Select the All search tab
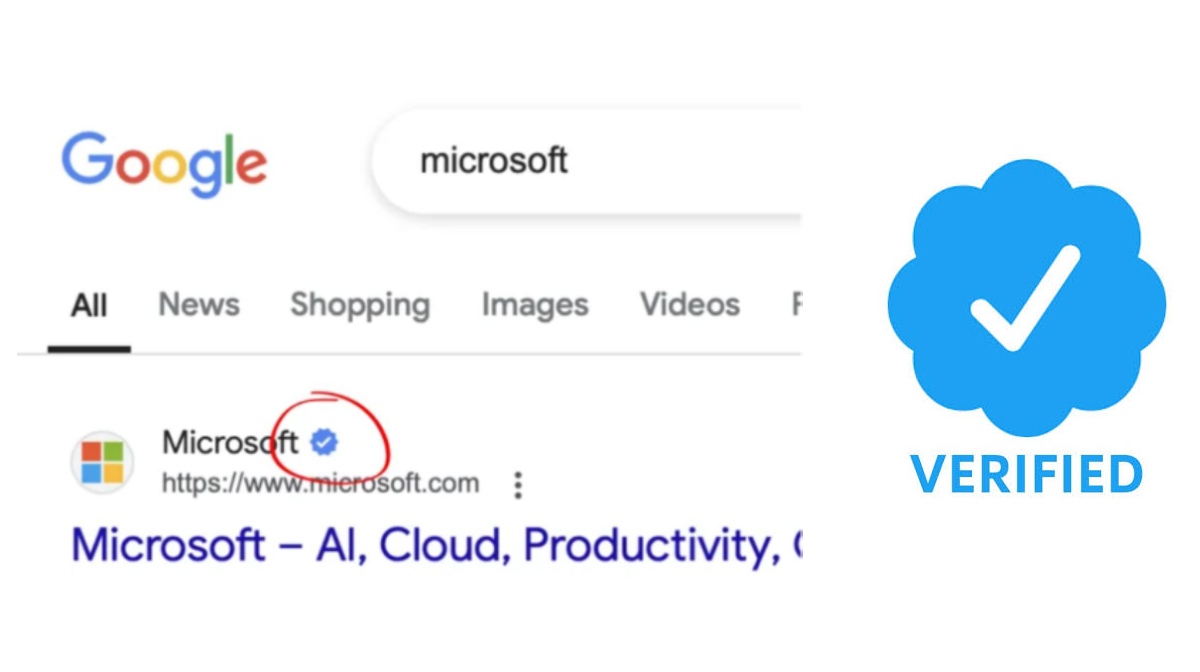Viewport: 1200px width, 672px height. point(89,305)
